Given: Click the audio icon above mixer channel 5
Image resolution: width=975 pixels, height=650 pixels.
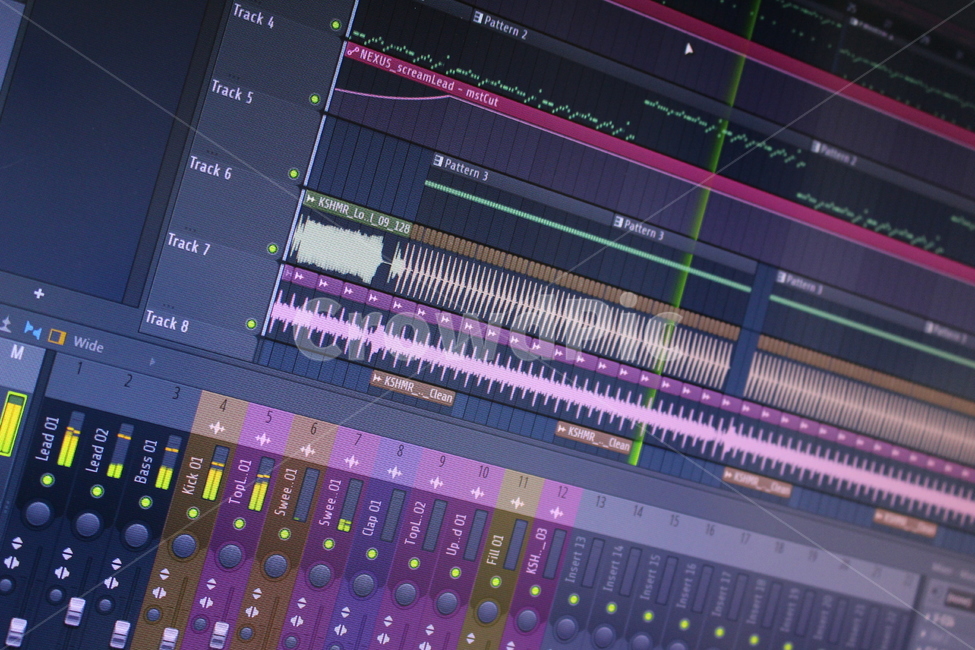Looking at the screenshot, I should [x=262, y=440].
